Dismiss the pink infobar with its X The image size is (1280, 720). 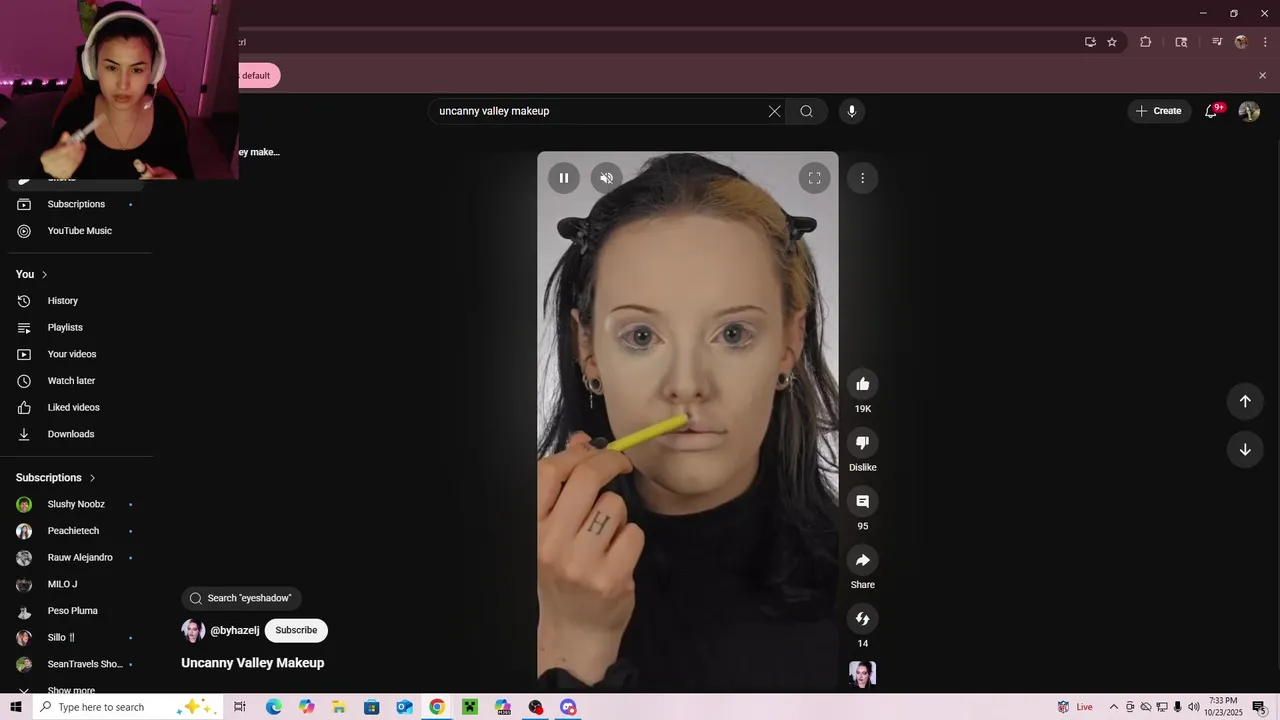tap(1262, 76)
